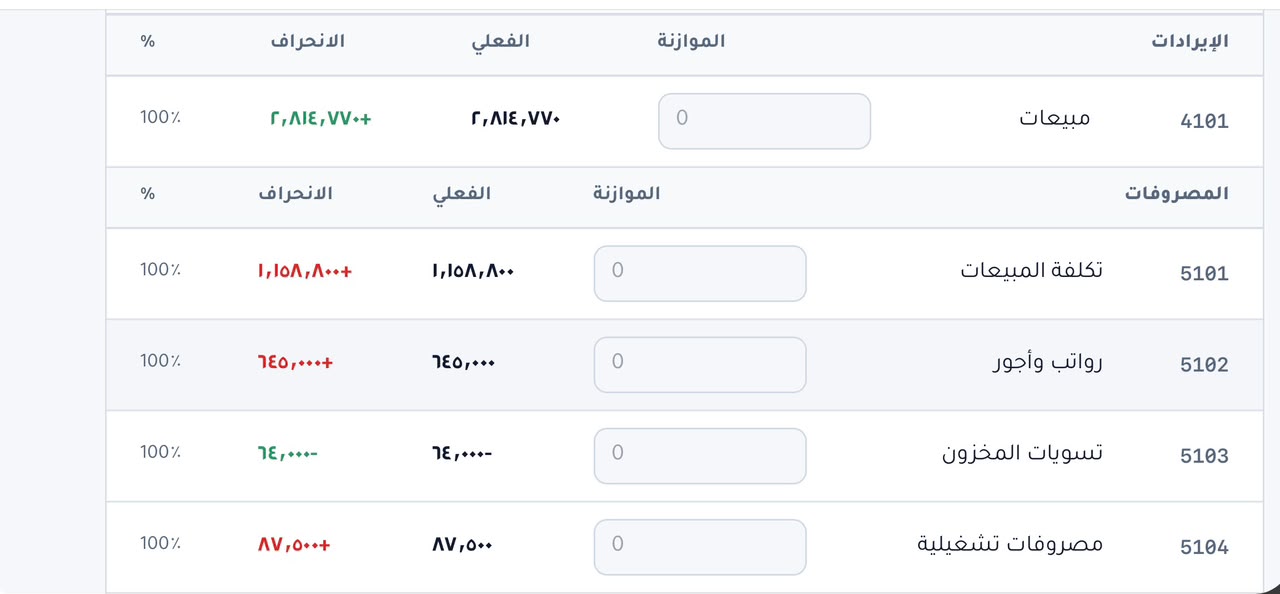Click the الانحراف column header under الإيرادات
1280x594 pixels.
(307, 41)
